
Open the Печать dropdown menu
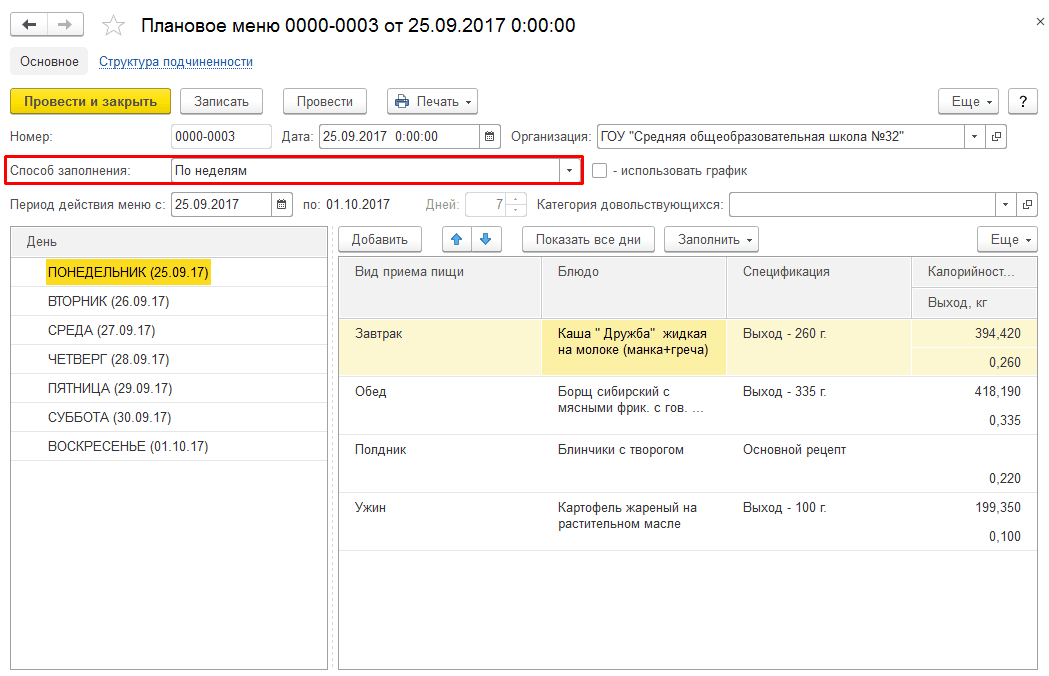pos(432,102)
